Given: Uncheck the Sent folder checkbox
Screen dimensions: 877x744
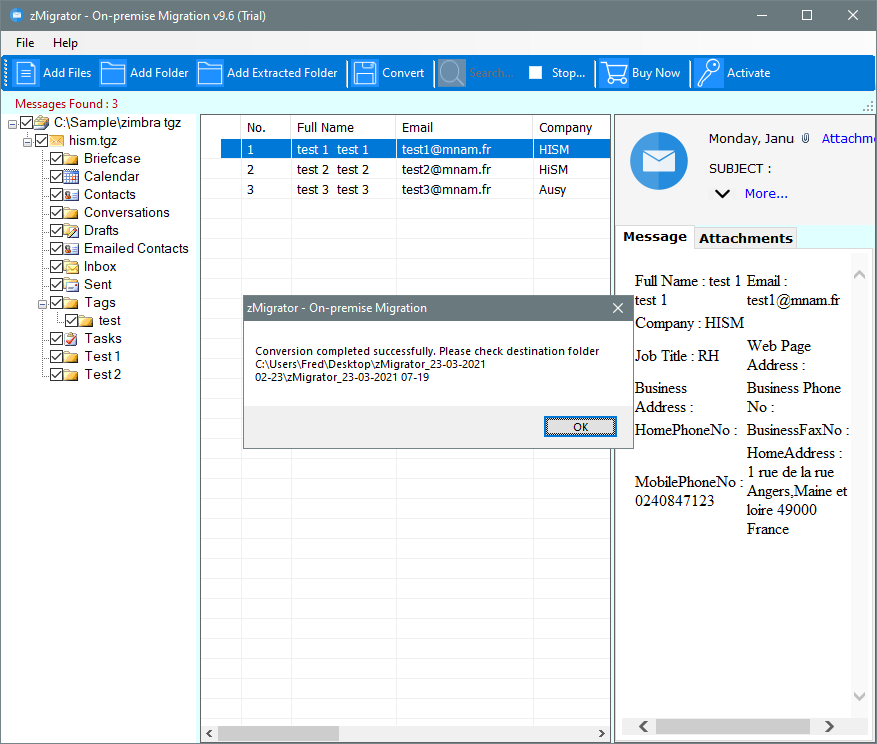Looking at the screenshot, I should point(56,285).
